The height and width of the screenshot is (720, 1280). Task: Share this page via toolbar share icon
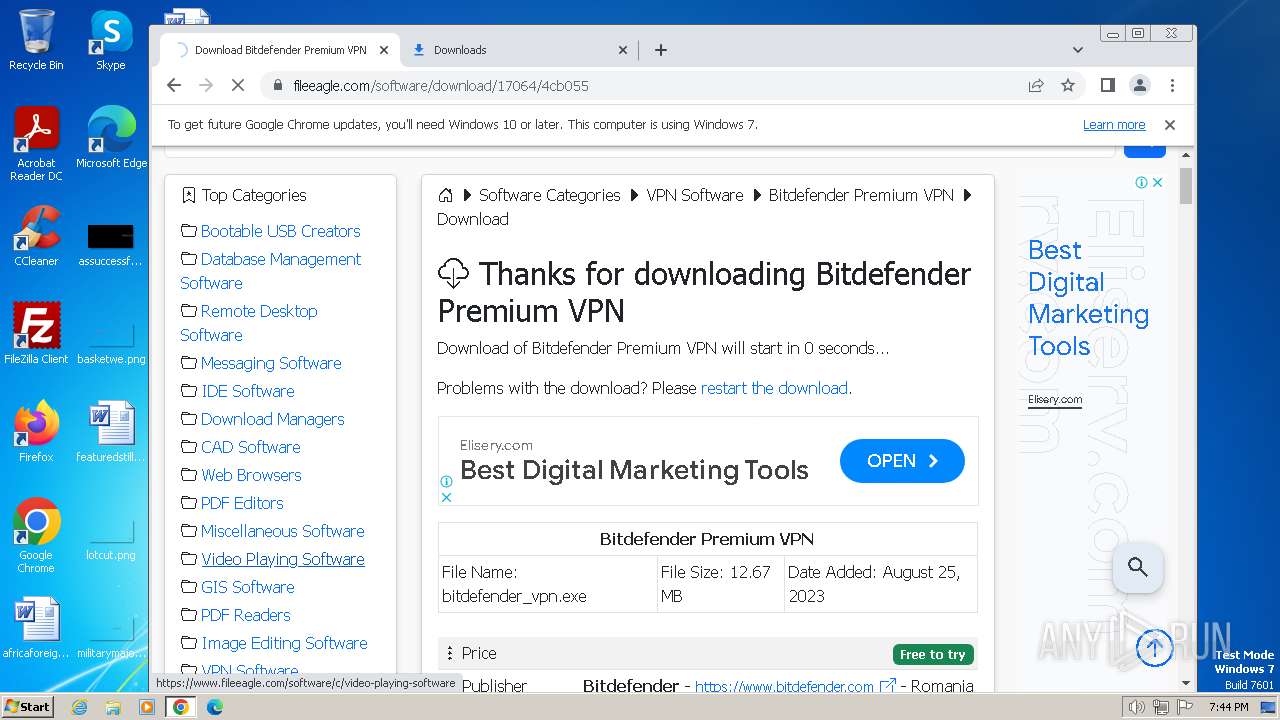click(x=1036, y=86)
